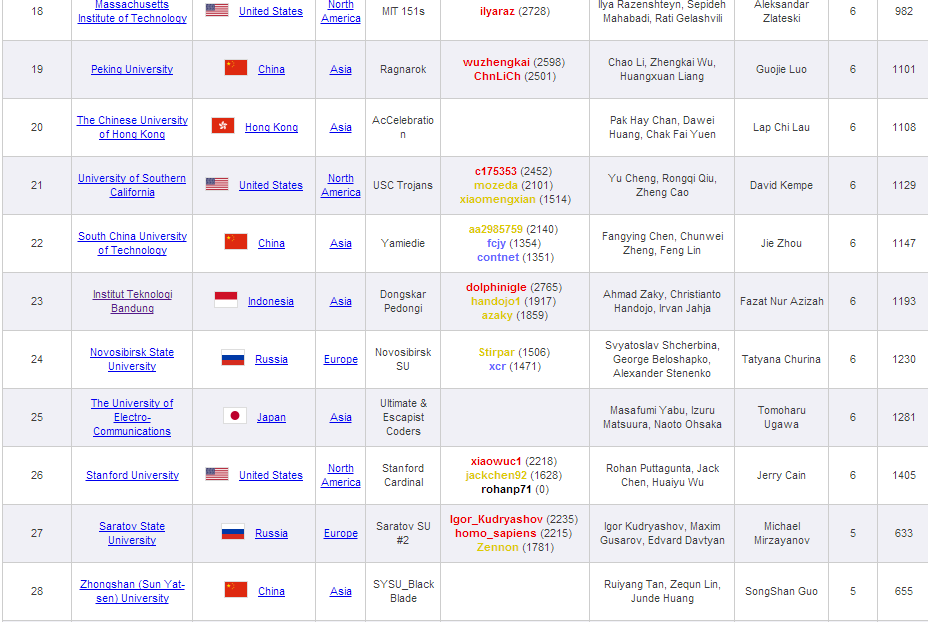This screenshot has width=928, height=622.
Task: Open ChnLiCh user profile
Action: click(x=497, y=76)
